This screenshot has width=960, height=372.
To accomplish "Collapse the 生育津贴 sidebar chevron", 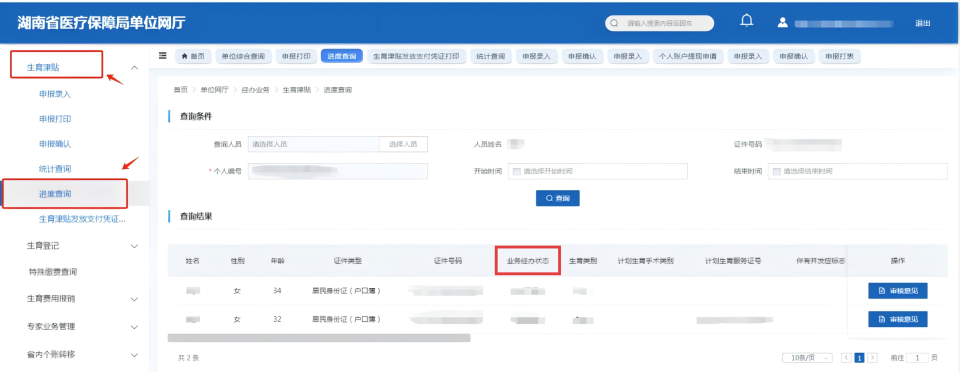I will tap(135, 67).
